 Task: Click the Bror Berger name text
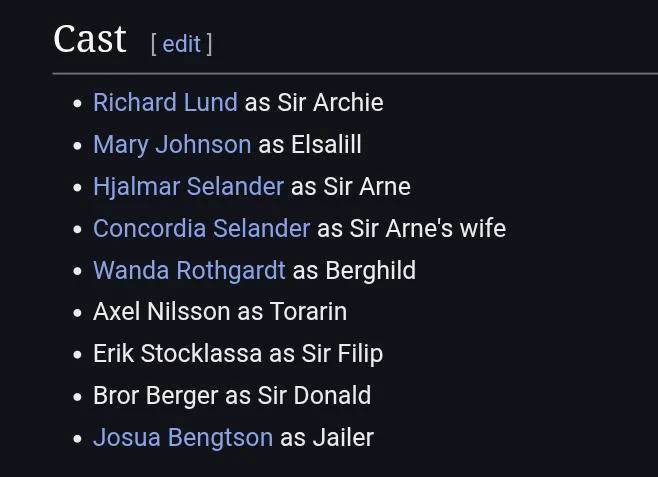[x=156, y=396]
